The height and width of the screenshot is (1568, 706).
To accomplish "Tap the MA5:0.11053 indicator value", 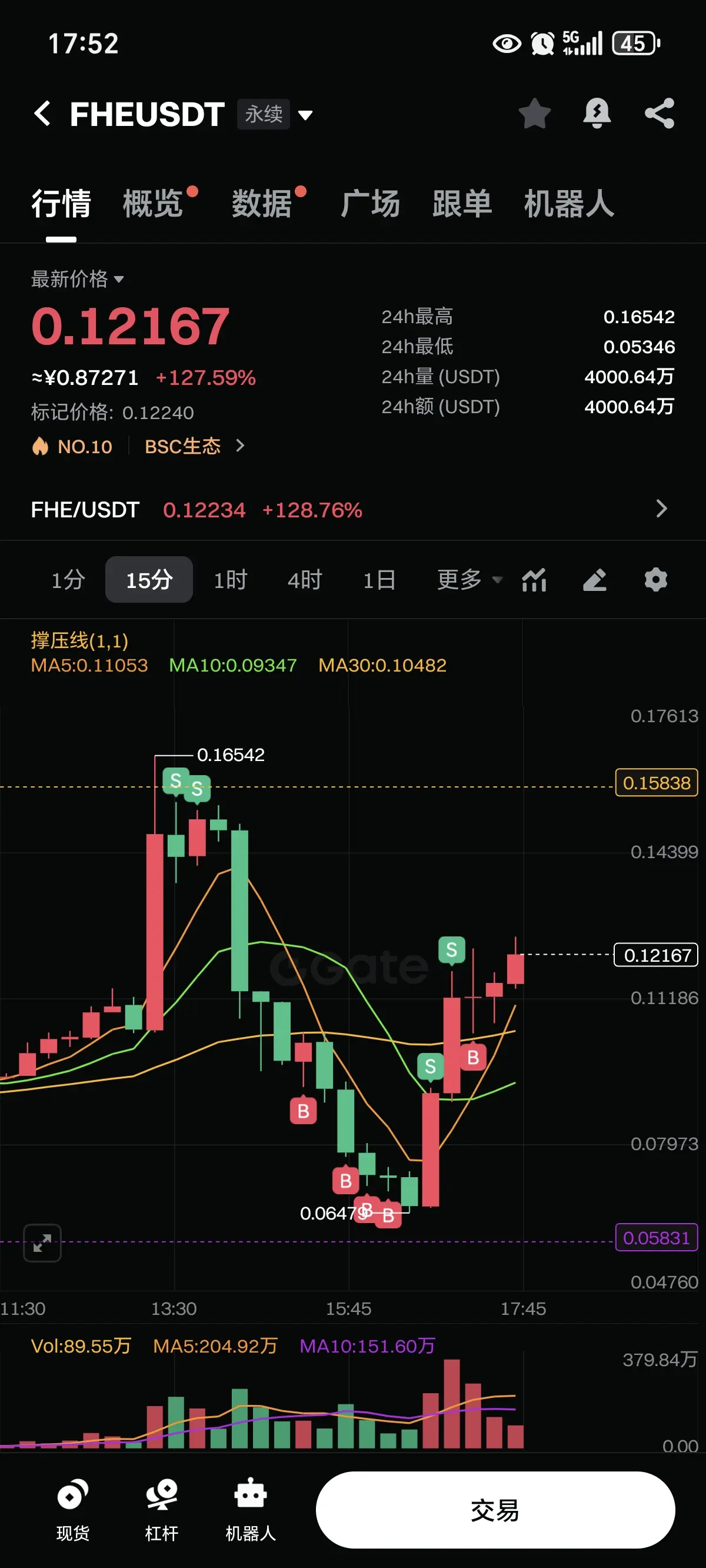I will click(89, 665).
